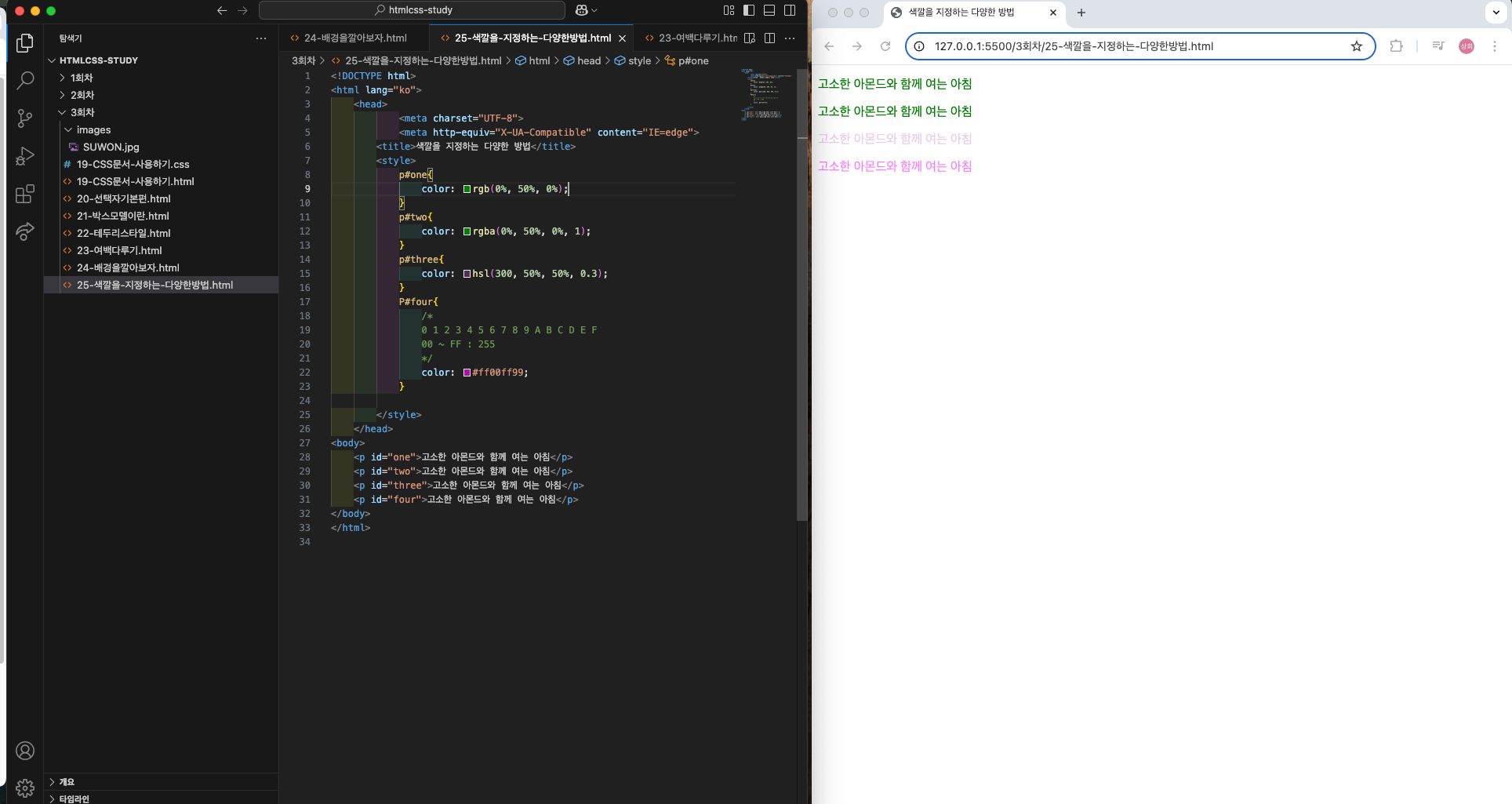
Task: Open Chrome media control icon
Action: [x=1438, y=46]
